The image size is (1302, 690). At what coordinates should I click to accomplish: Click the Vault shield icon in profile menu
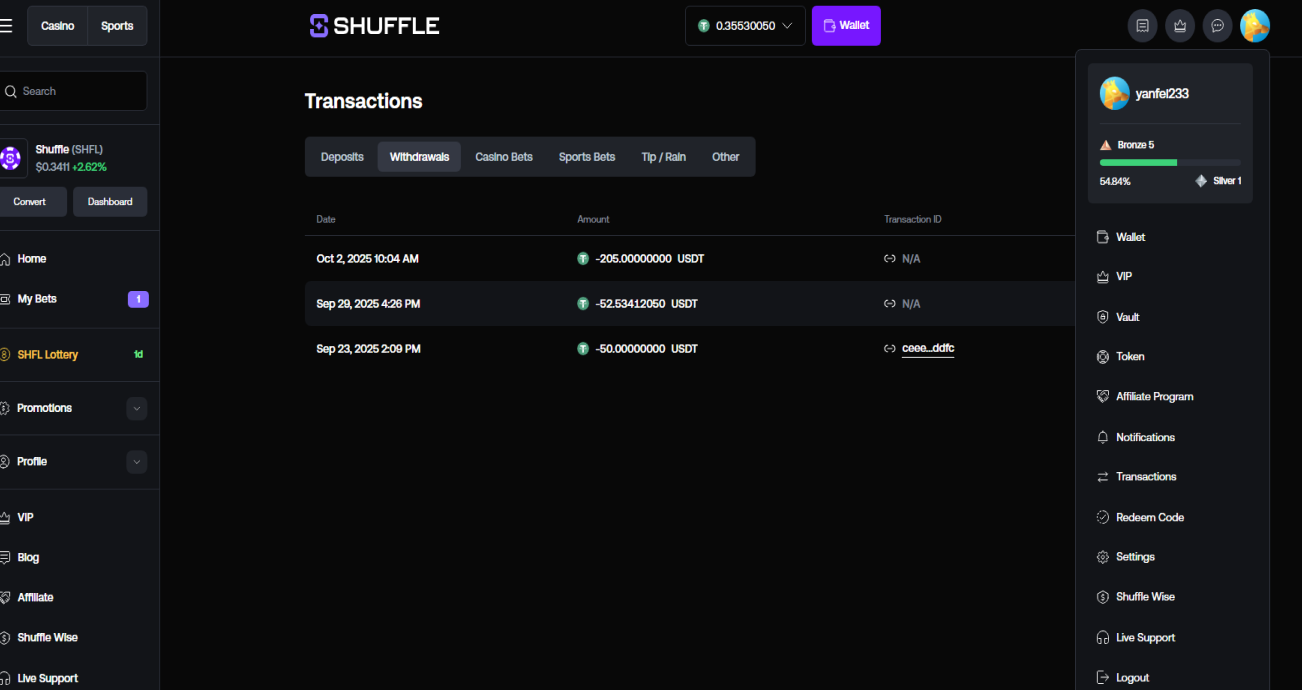click(1103, 317)
